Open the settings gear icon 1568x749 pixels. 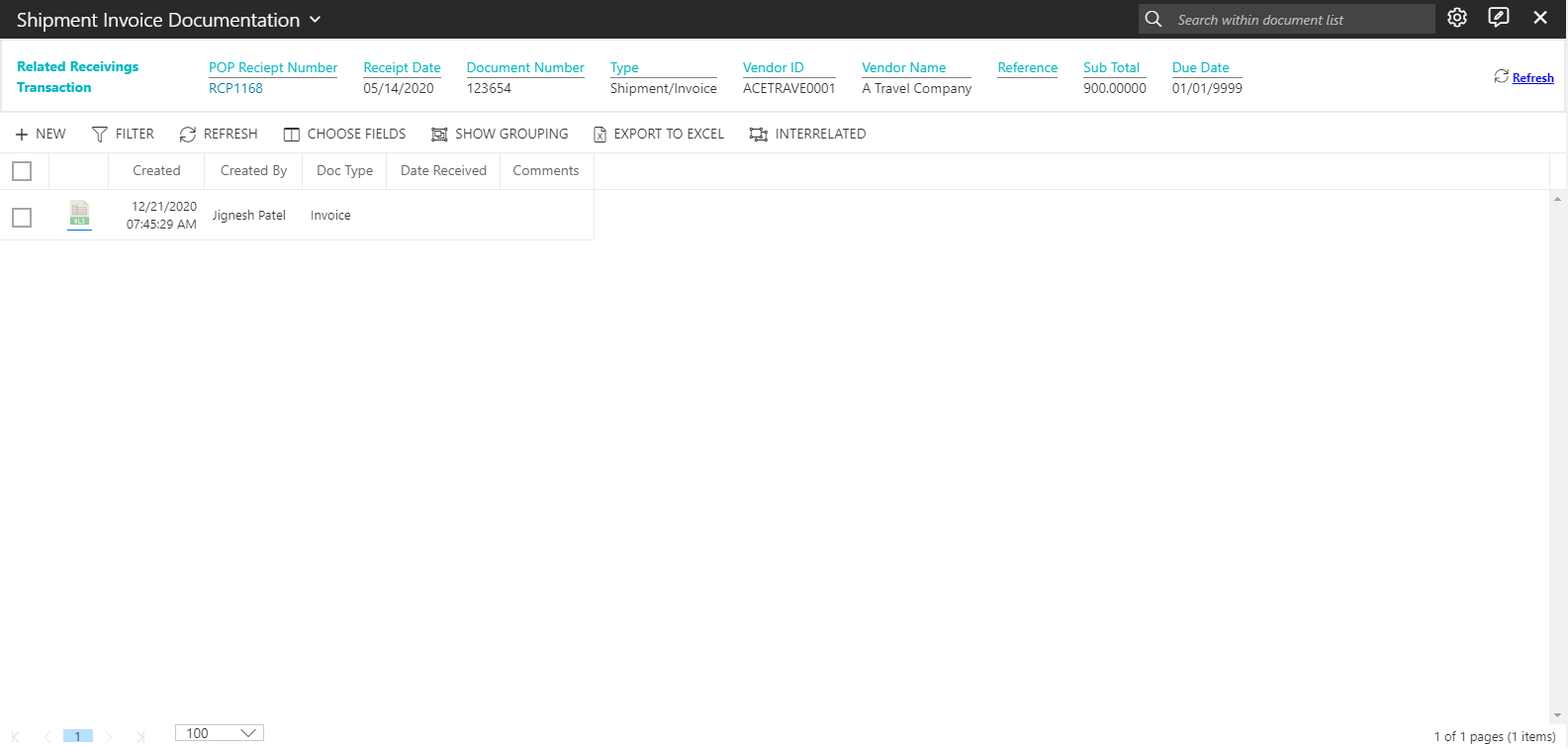point(1456,18)
